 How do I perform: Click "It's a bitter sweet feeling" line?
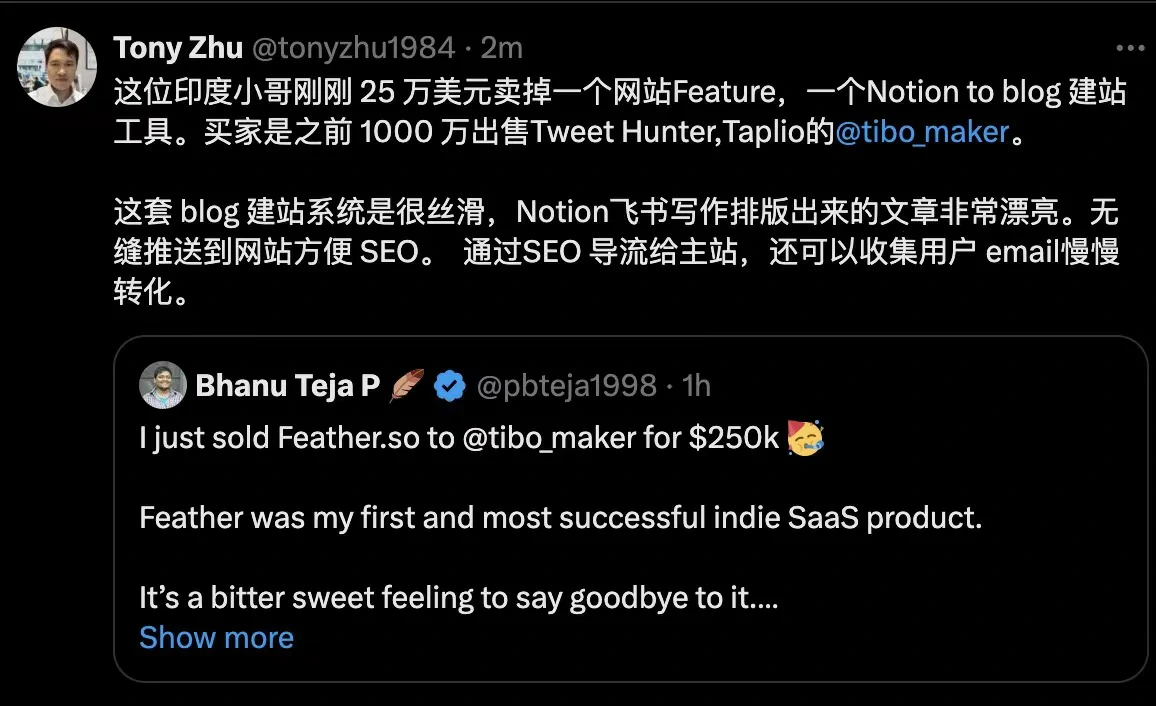[458, 598]
